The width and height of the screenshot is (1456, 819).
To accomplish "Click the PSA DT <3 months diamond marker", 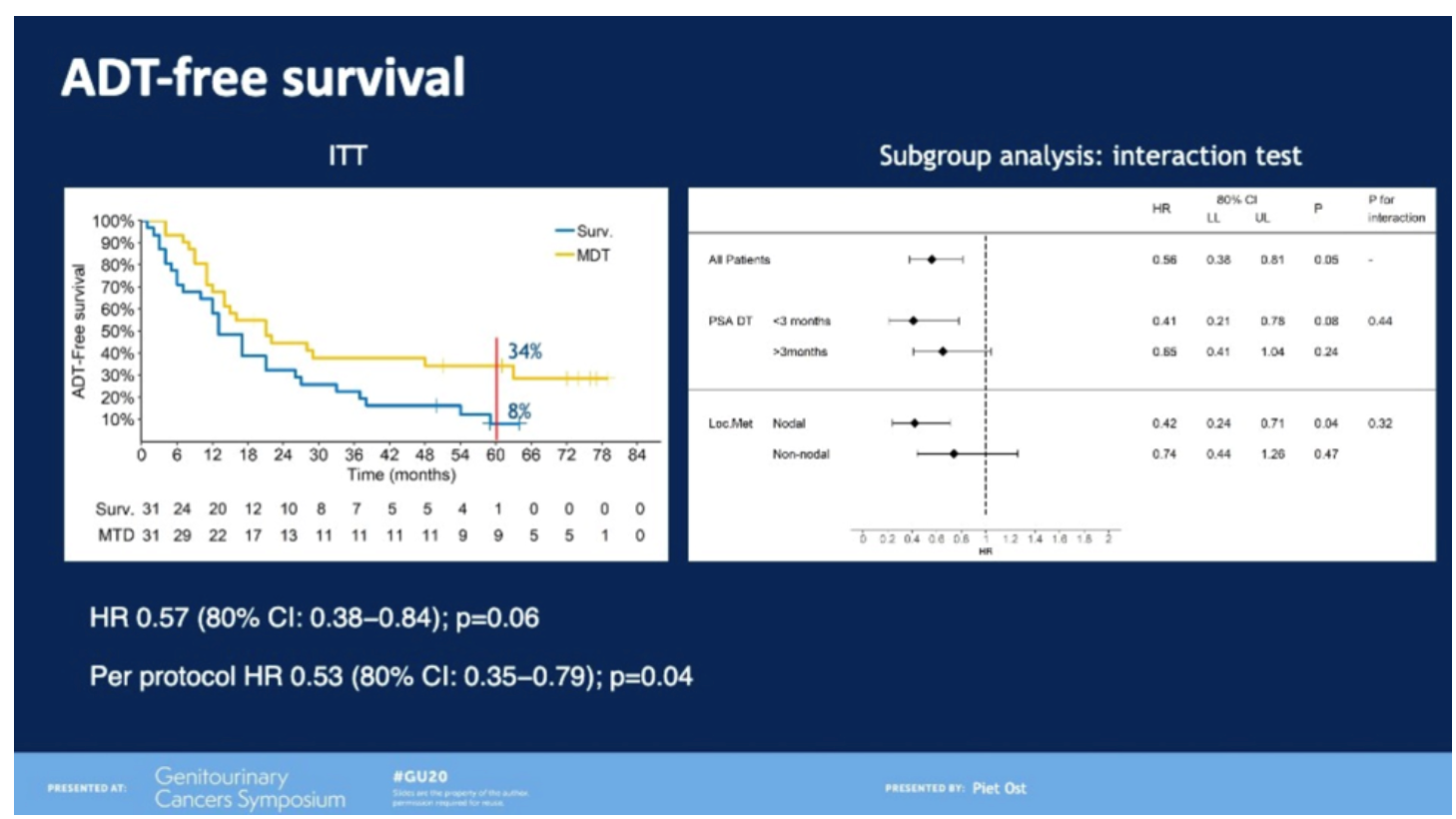I will click(x=914, y=321).
